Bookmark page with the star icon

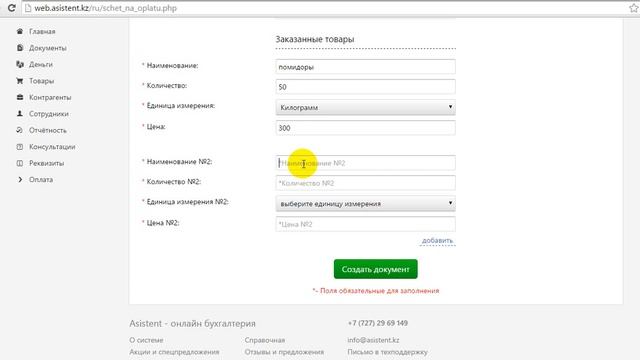coord(634,8)
